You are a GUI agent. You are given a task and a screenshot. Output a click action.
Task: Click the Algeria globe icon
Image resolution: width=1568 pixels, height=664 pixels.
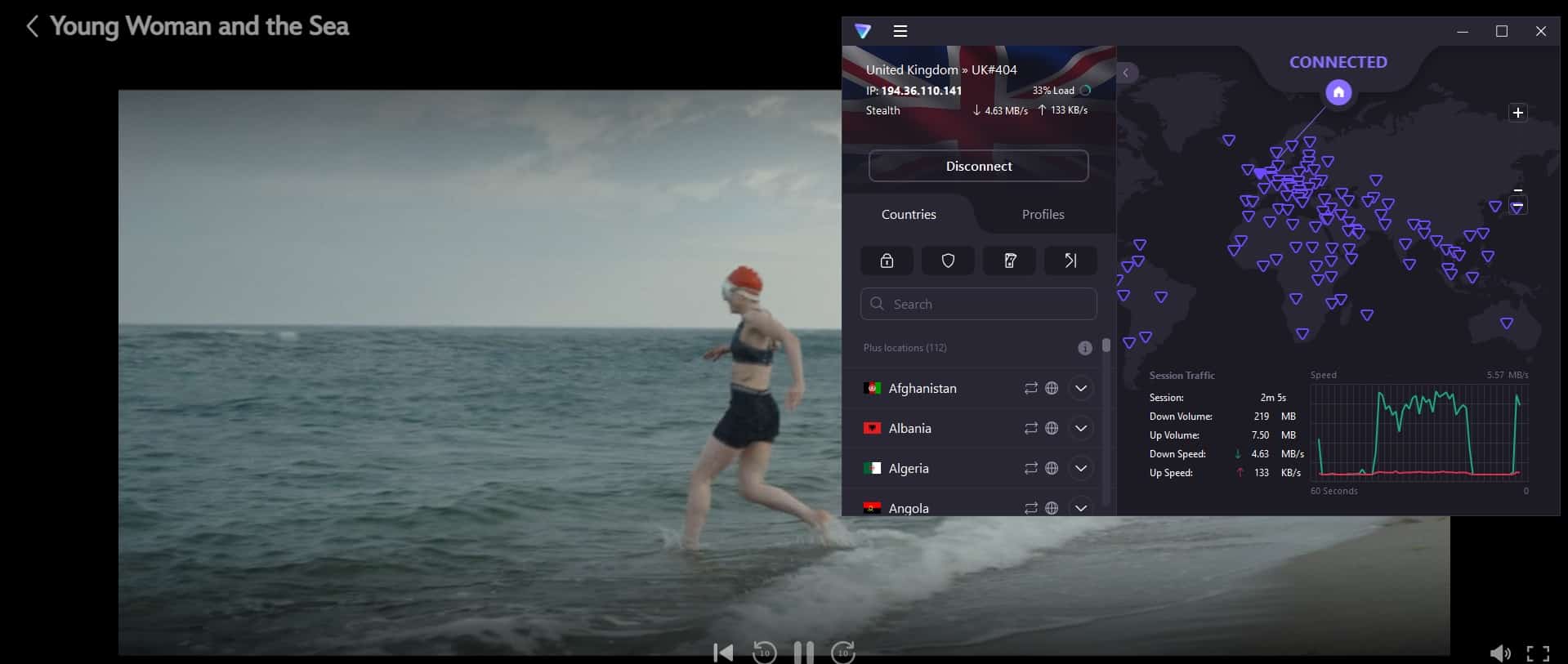tap(1052, 468)
